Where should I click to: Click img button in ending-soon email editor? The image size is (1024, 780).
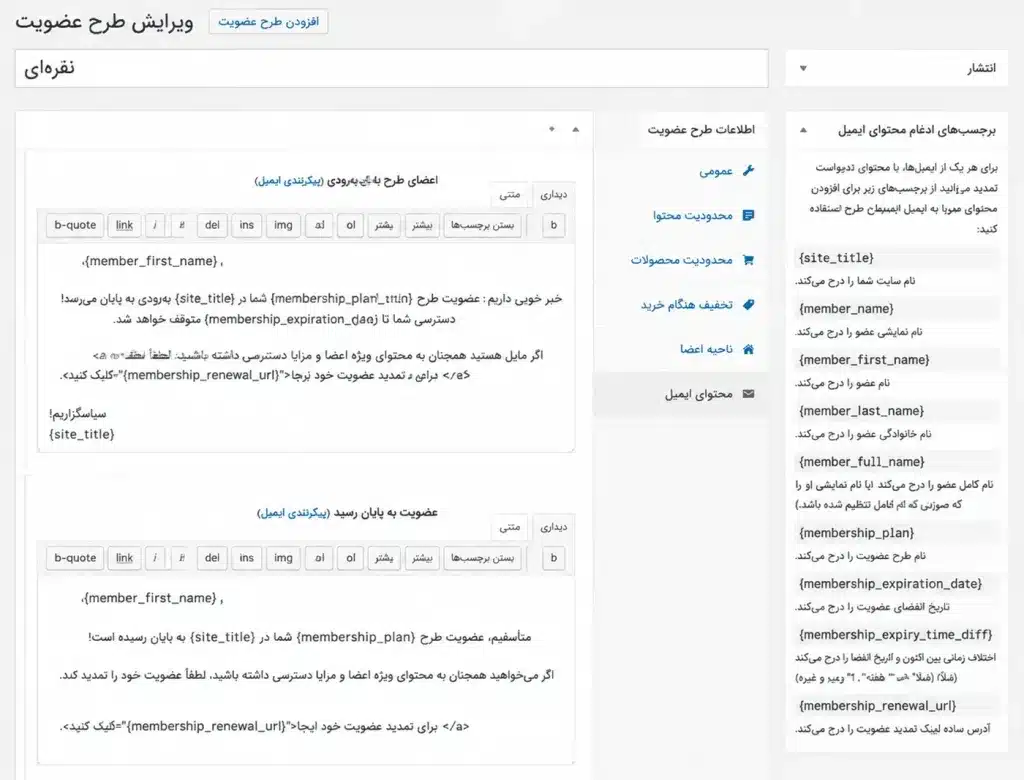283,225
